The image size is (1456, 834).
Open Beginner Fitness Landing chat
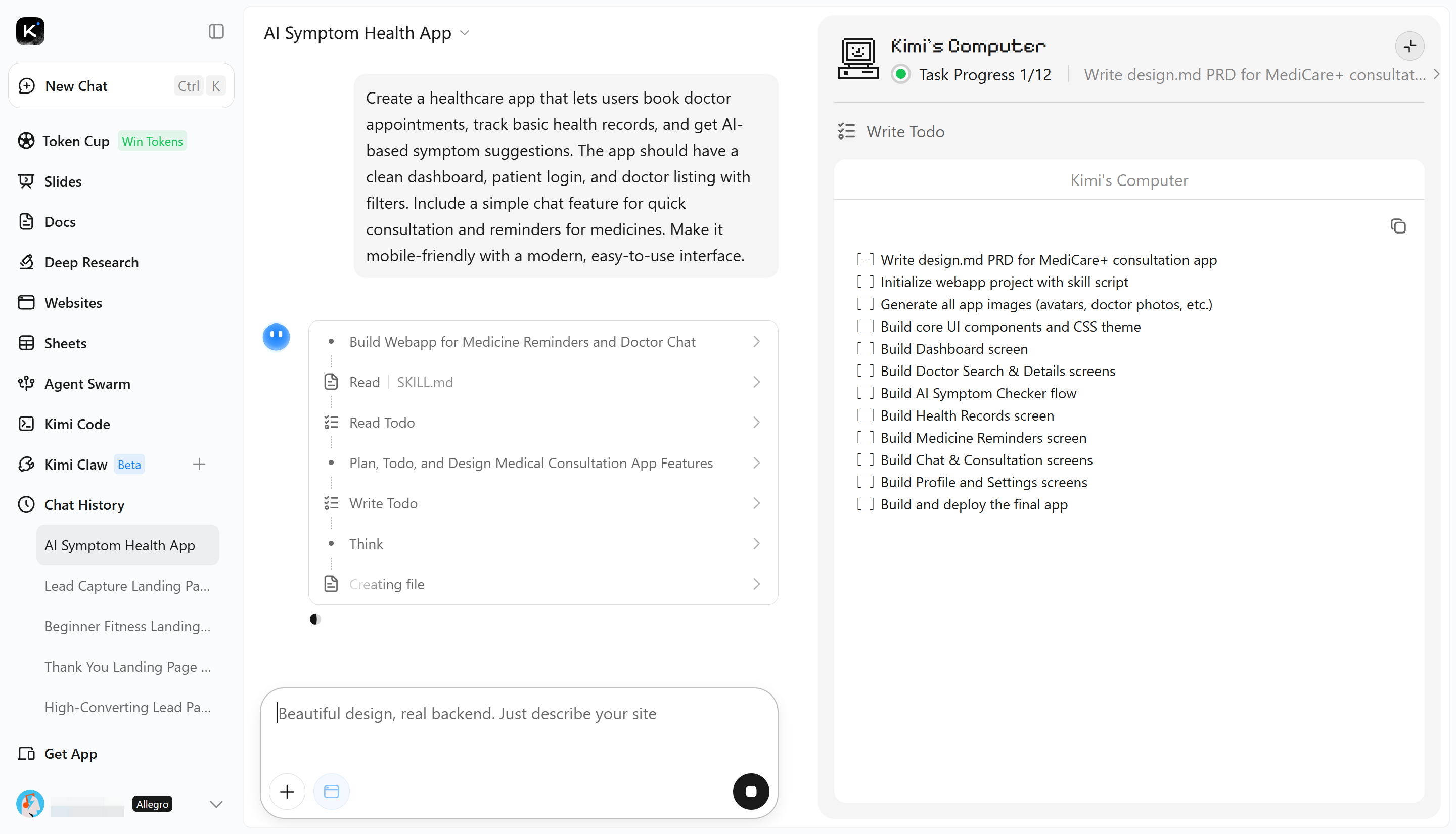pos(127,626)
